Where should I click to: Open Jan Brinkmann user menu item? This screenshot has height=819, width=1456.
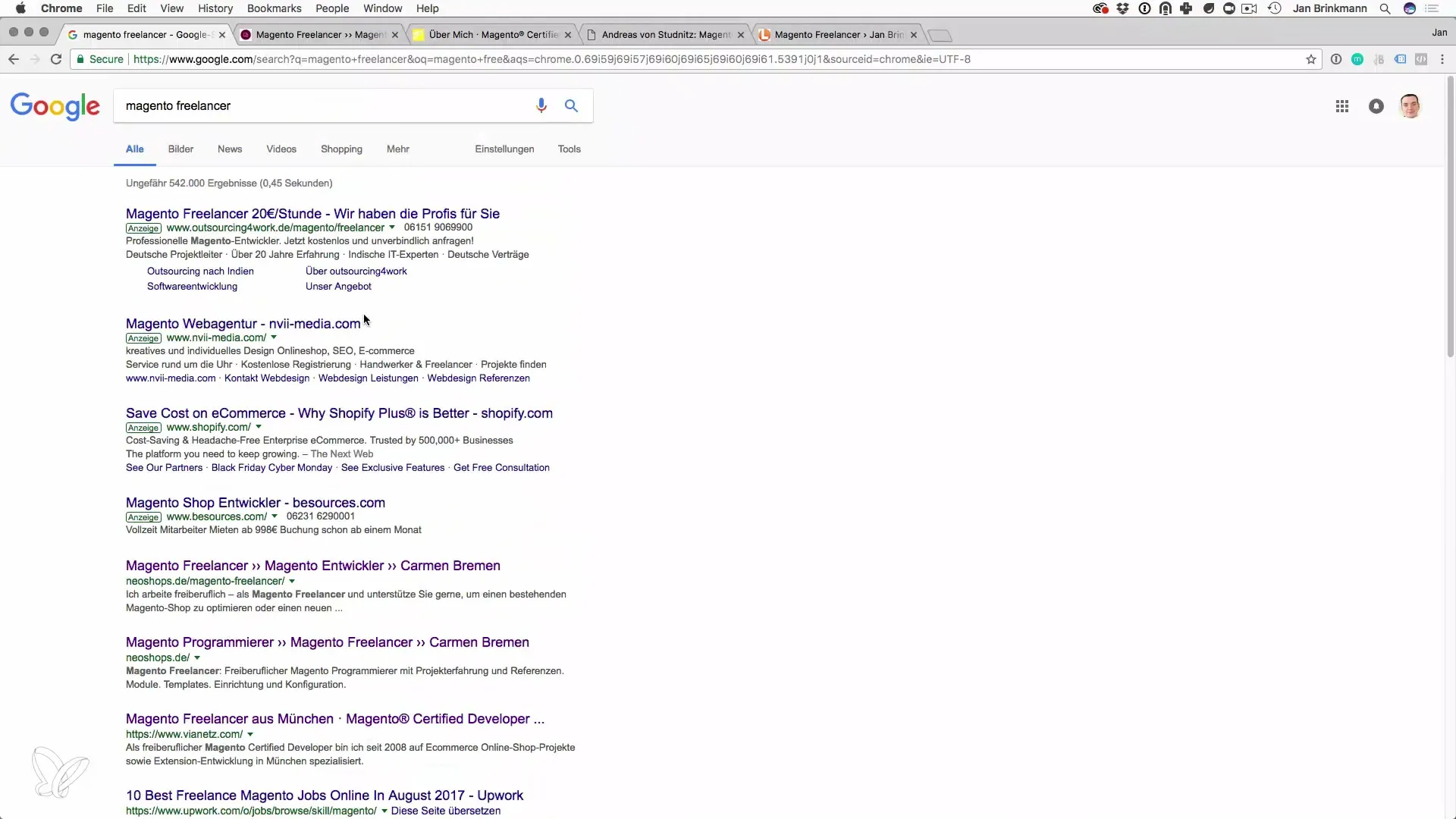1329,8
